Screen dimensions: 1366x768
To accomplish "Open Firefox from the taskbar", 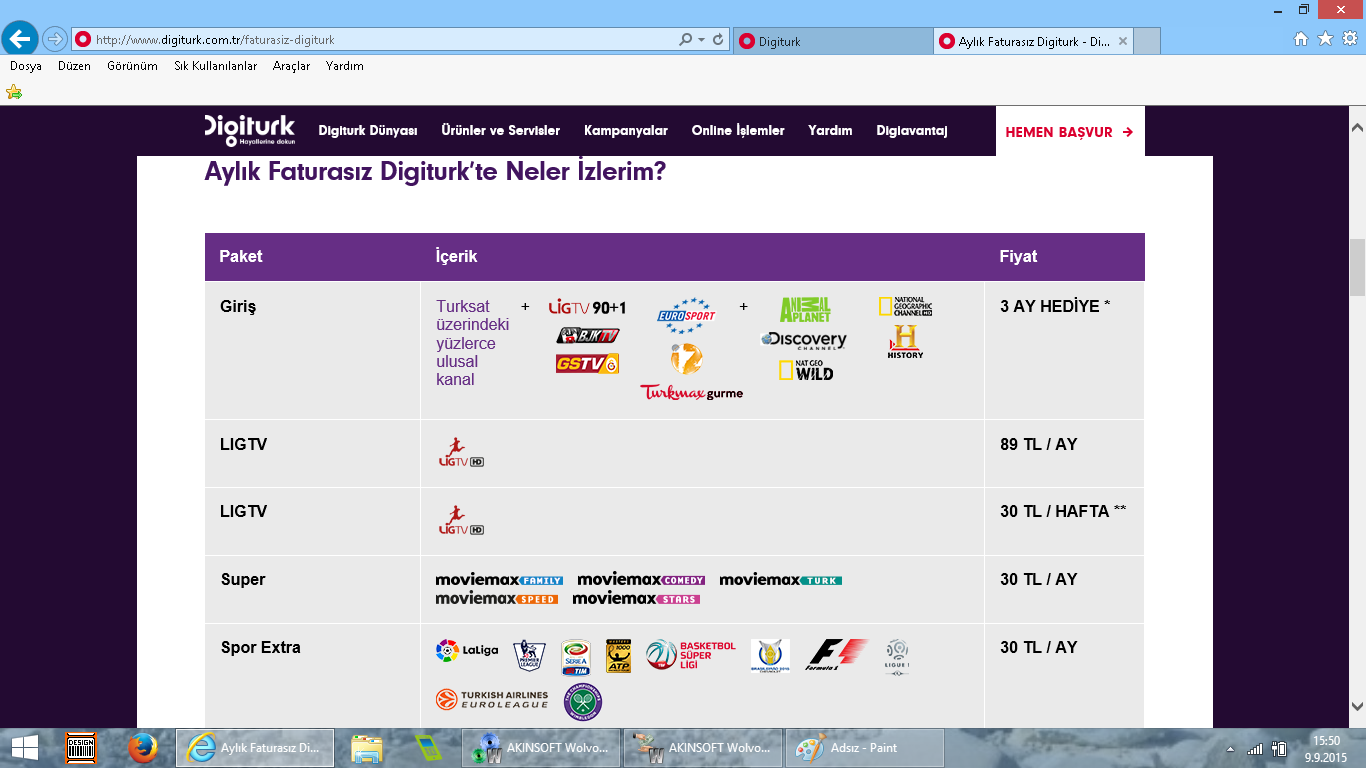I will (143, 748).
